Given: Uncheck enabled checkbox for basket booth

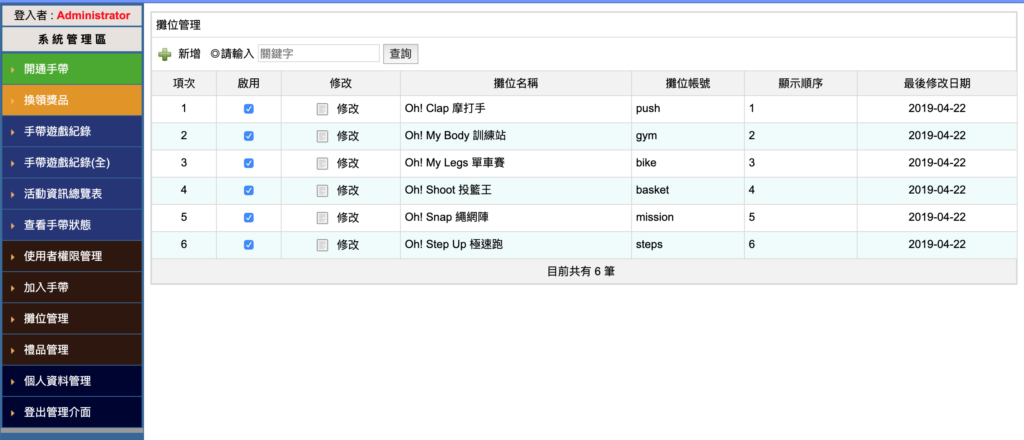Looking at the screenshot, I should pyautogui.click(x=249, y=191).
